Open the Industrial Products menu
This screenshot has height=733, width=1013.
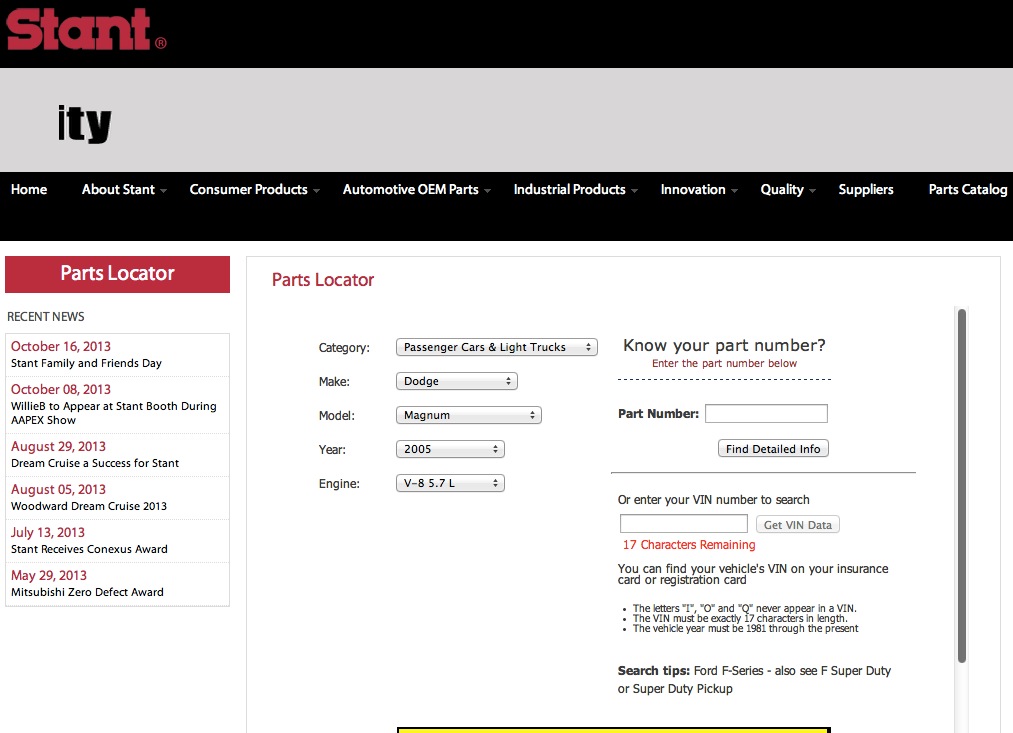point(570,189)
